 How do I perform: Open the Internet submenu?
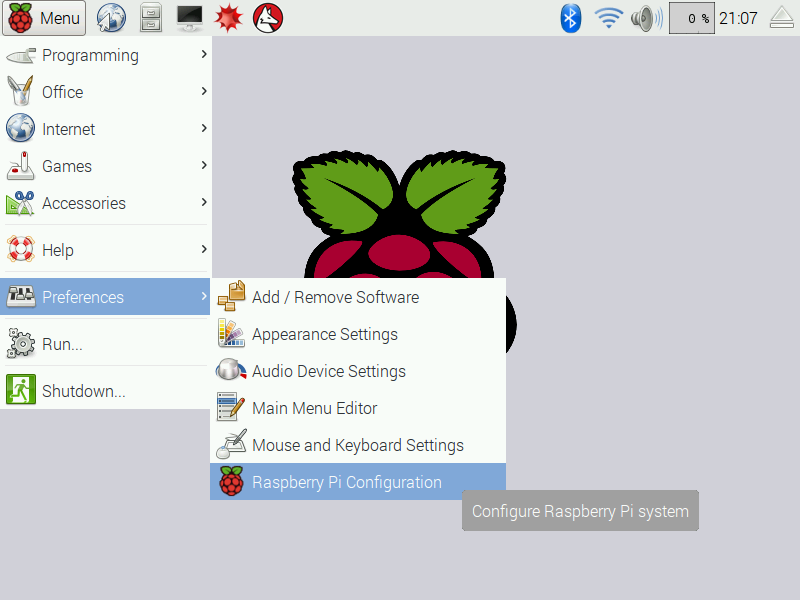tap(106, 129)
